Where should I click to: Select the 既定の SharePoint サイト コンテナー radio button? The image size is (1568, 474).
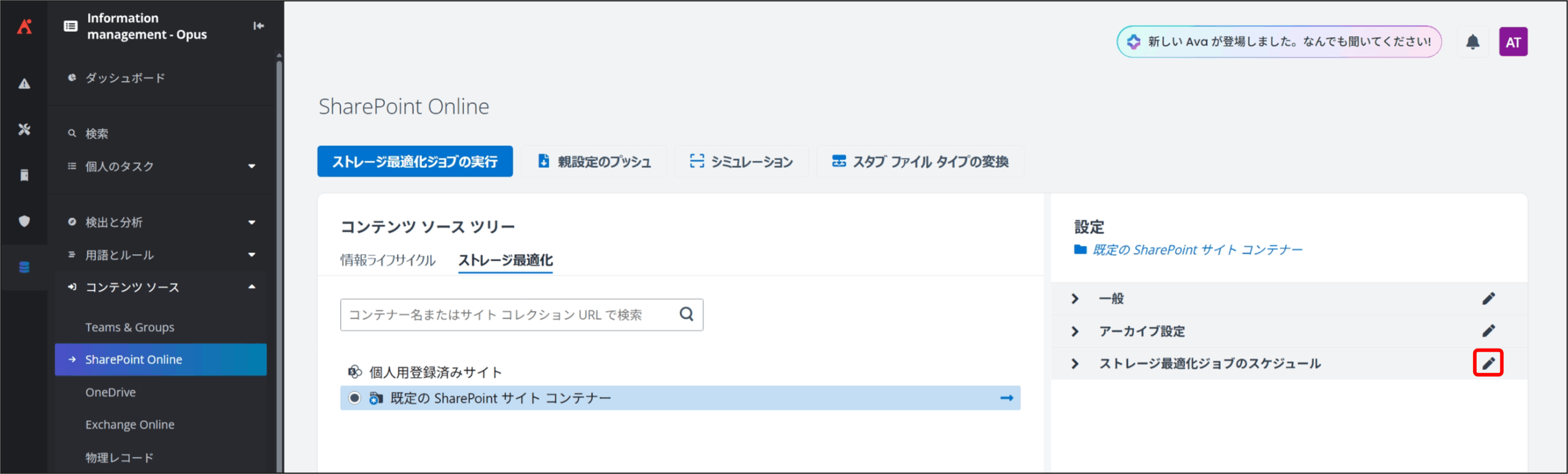[355, 398]
